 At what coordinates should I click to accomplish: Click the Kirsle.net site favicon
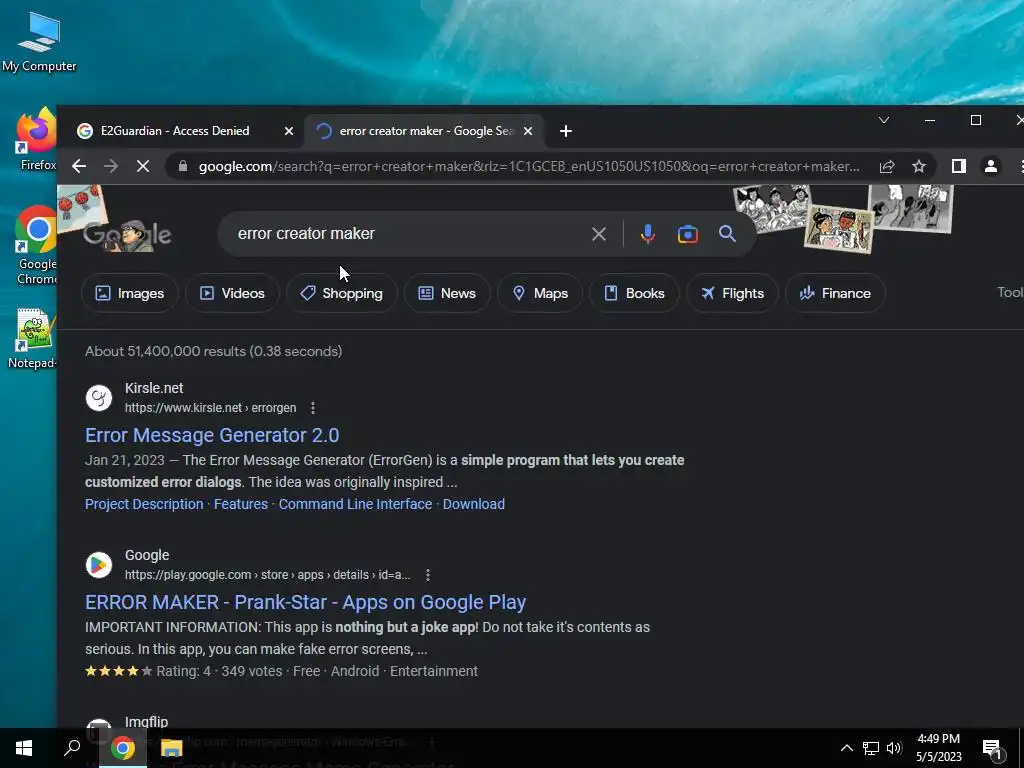pos(99,398)
